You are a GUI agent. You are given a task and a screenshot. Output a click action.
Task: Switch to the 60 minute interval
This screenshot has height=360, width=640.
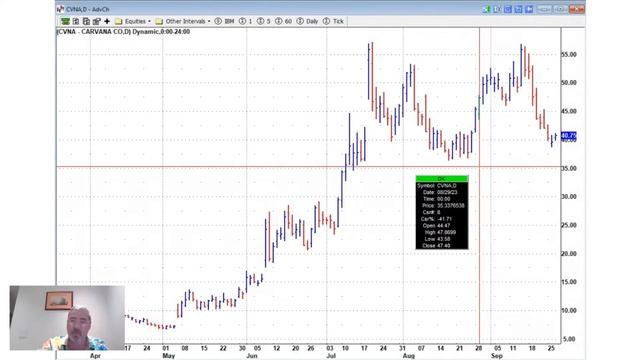(284, 21)
